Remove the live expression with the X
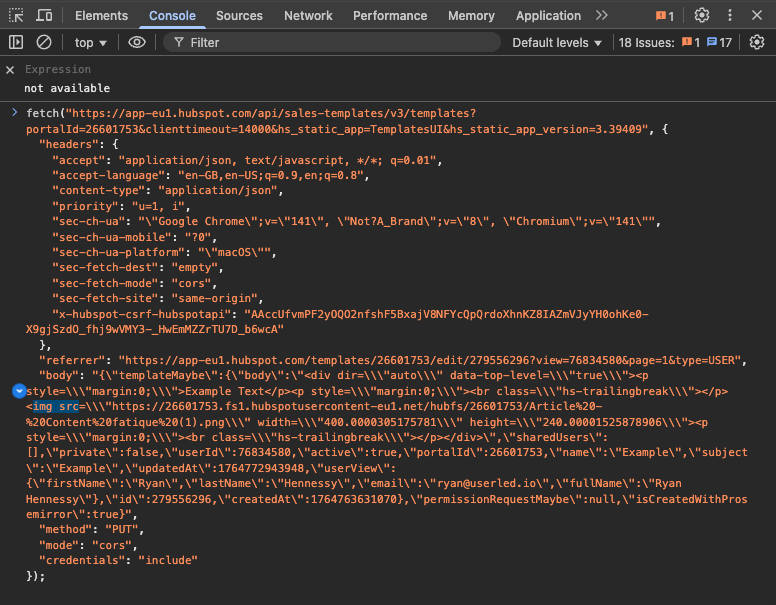Image resolution: width=776 pixels, height=605 pixels. (x=10, y=70)
